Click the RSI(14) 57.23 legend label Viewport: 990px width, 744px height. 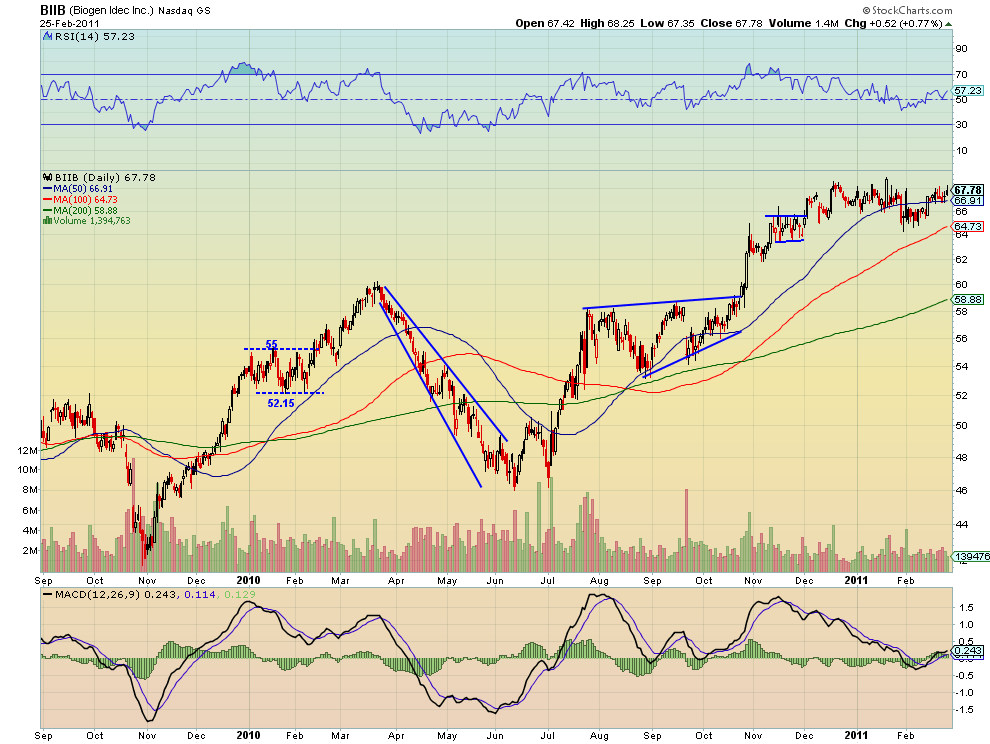[x=95, y=37]
